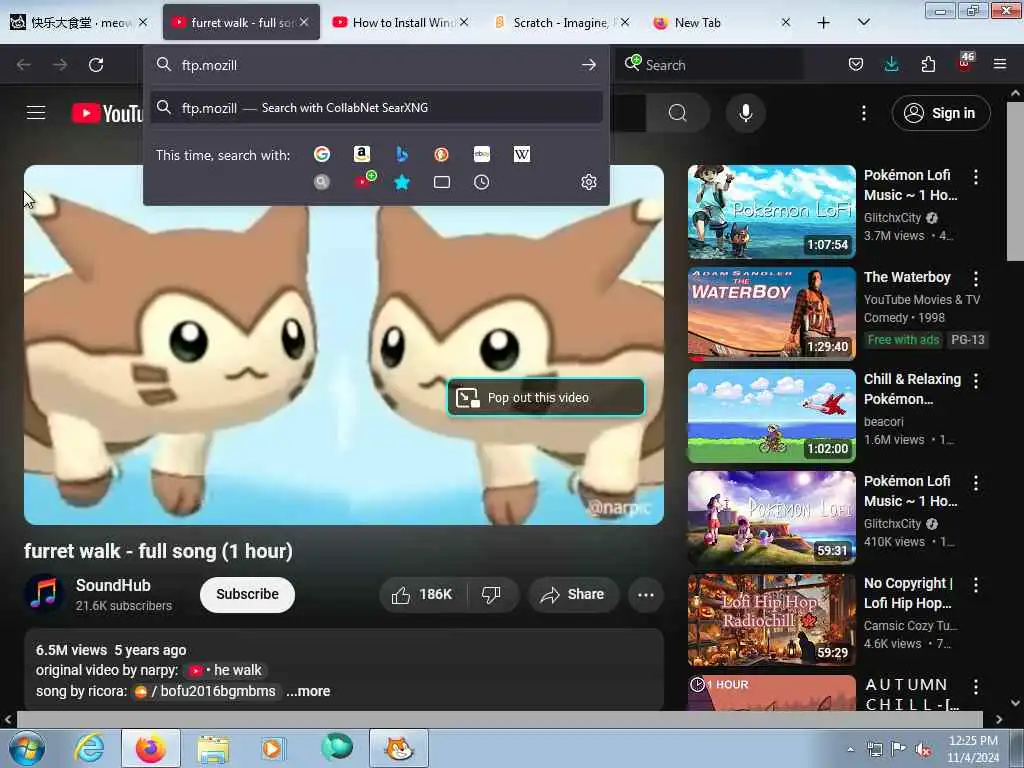The width and height of the screenshot is (1024, 768).
Task: Open The Waterboy movie thumbnail
Action: point(771,314)
